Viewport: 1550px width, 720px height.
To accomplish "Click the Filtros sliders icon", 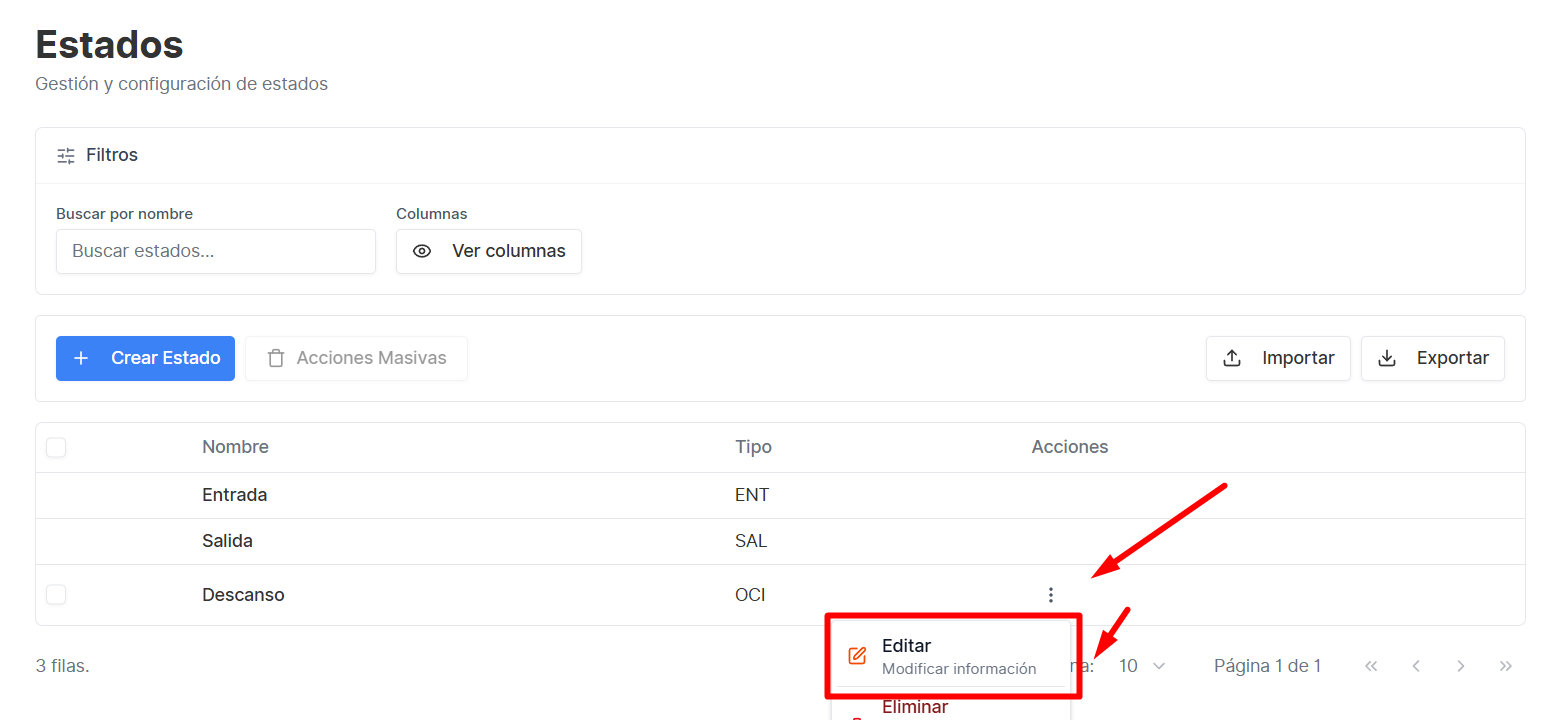I will coord(66,155).
